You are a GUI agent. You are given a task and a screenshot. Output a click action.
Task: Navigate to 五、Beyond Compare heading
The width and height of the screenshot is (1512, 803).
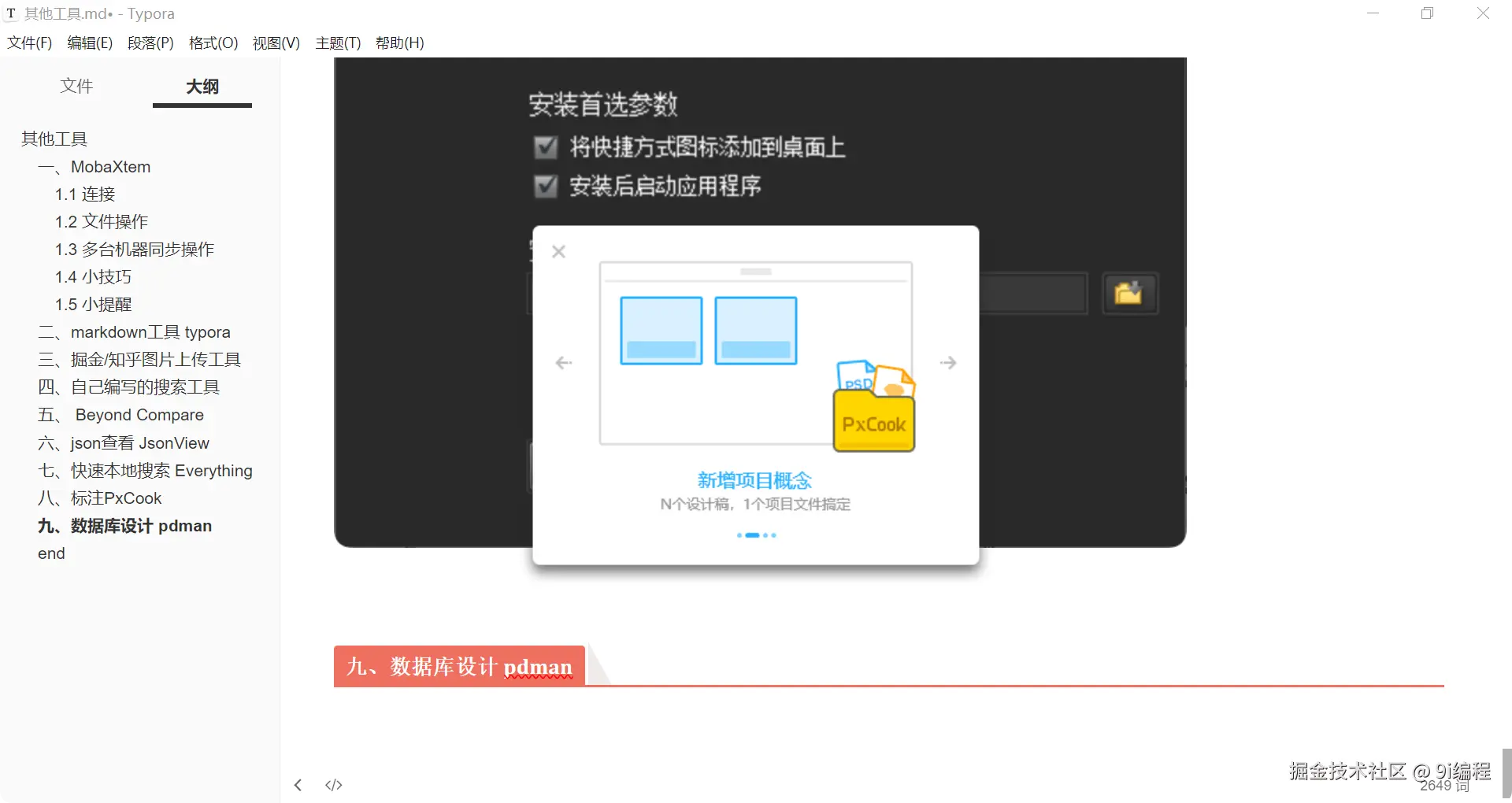[121, 415]
